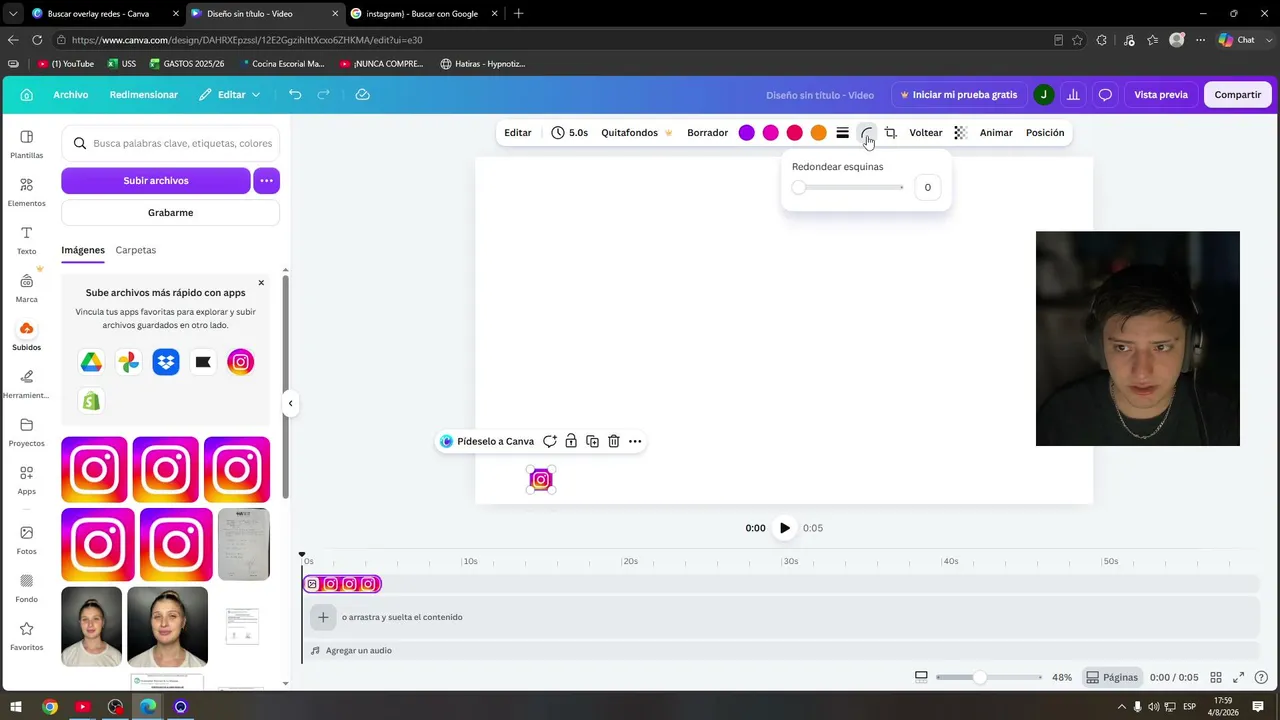Pick the orange color swatch
1280x720 pixels.
pos(819,133)
